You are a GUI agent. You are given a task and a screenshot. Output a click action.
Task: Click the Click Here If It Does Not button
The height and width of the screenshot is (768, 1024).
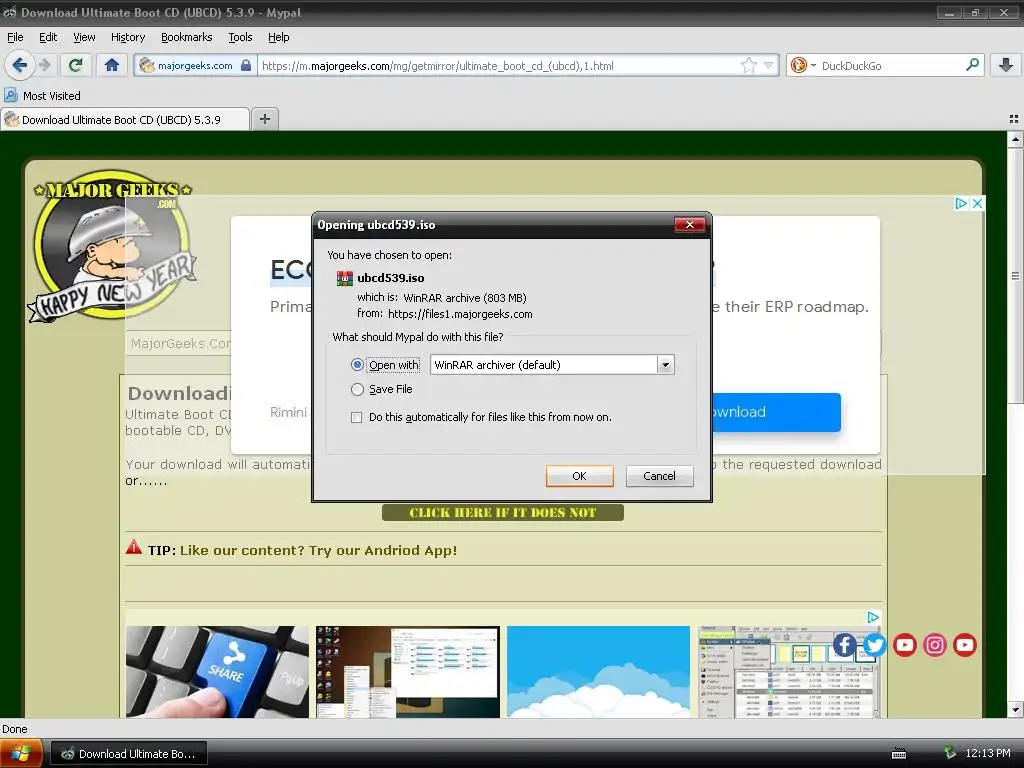click(503, 513)
